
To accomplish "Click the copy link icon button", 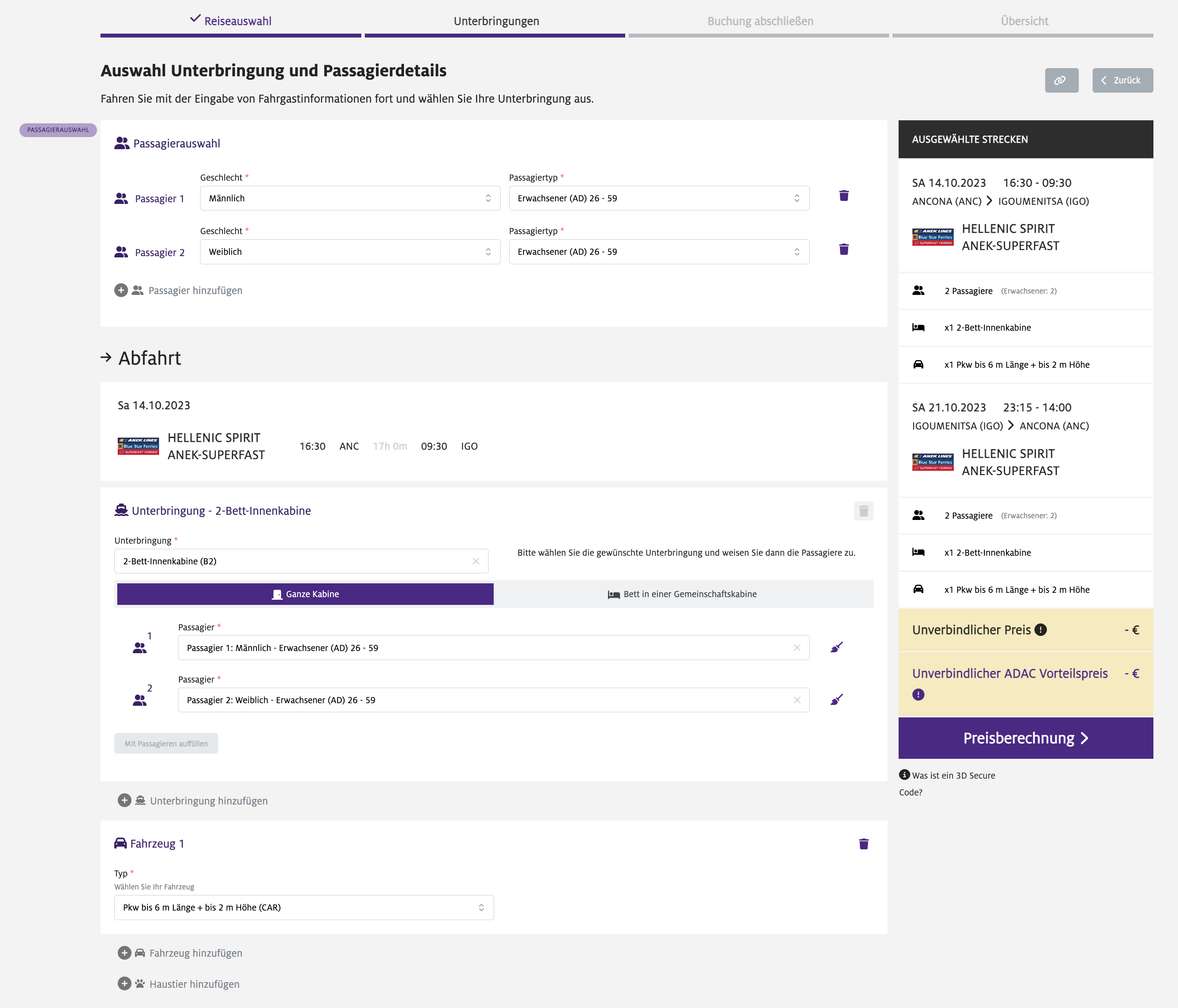I will pyautogui.click(x=1061, y=80).
